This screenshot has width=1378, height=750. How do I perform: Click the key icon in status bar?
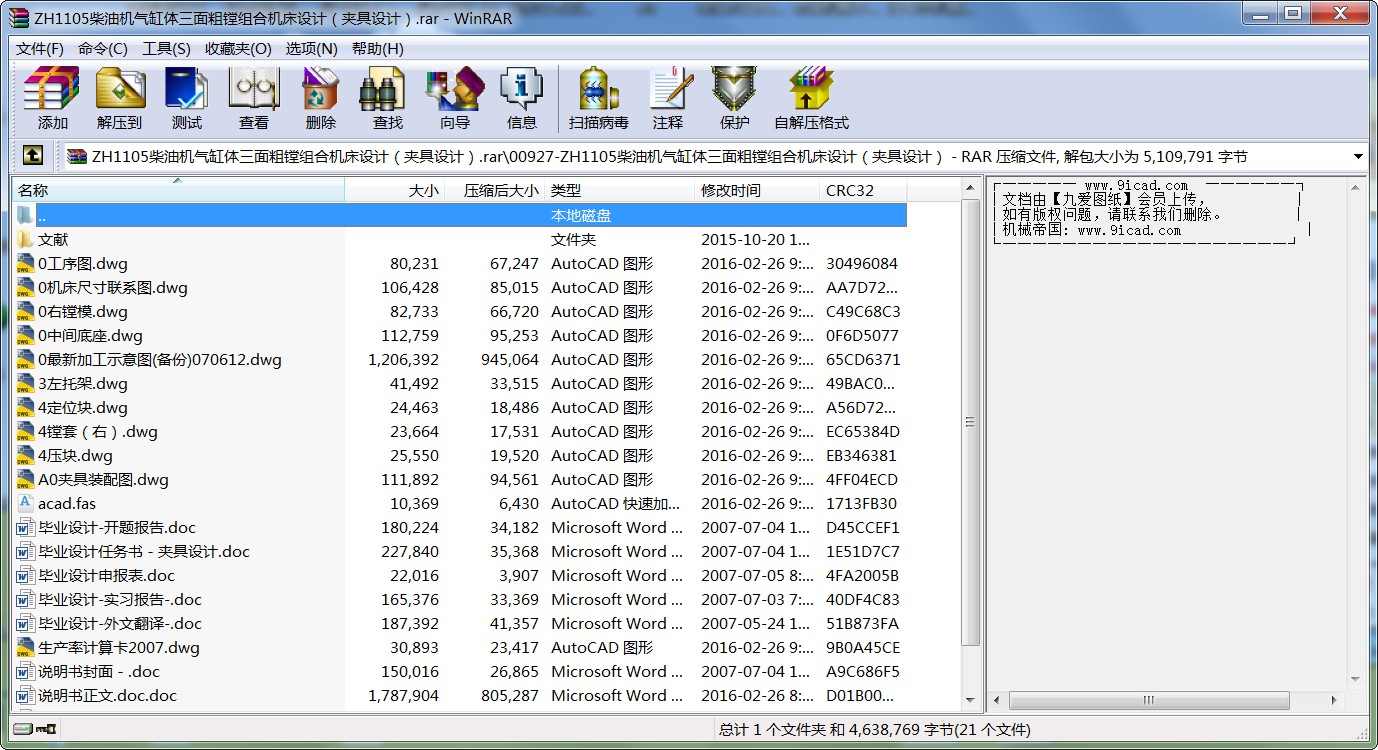click(x=44, y=729)
